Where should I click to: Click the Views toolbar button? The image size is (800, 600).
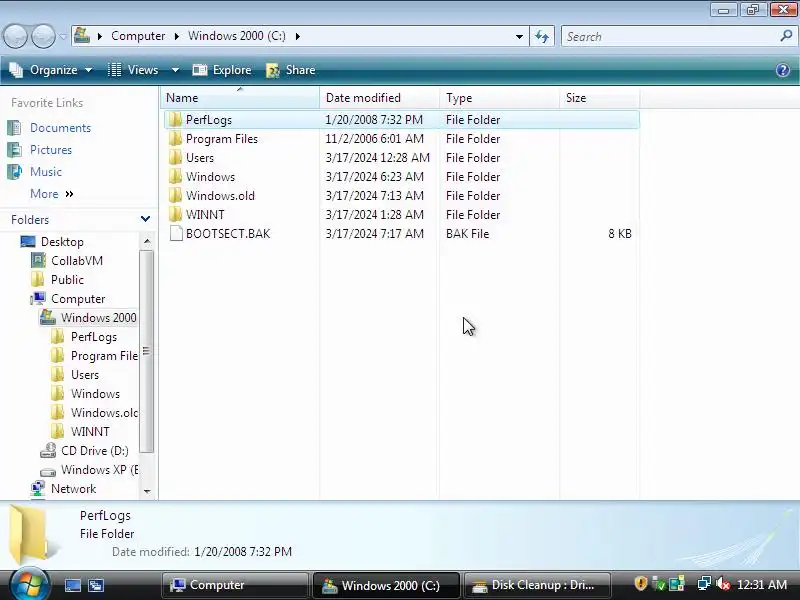point(134,70)
